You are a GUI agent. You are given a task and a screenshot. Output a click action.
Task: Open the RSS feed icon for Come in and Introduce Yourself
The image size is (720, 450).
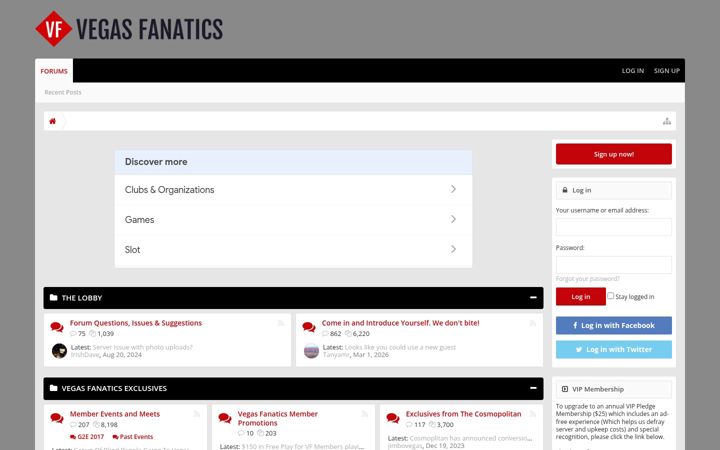point(533,323)
